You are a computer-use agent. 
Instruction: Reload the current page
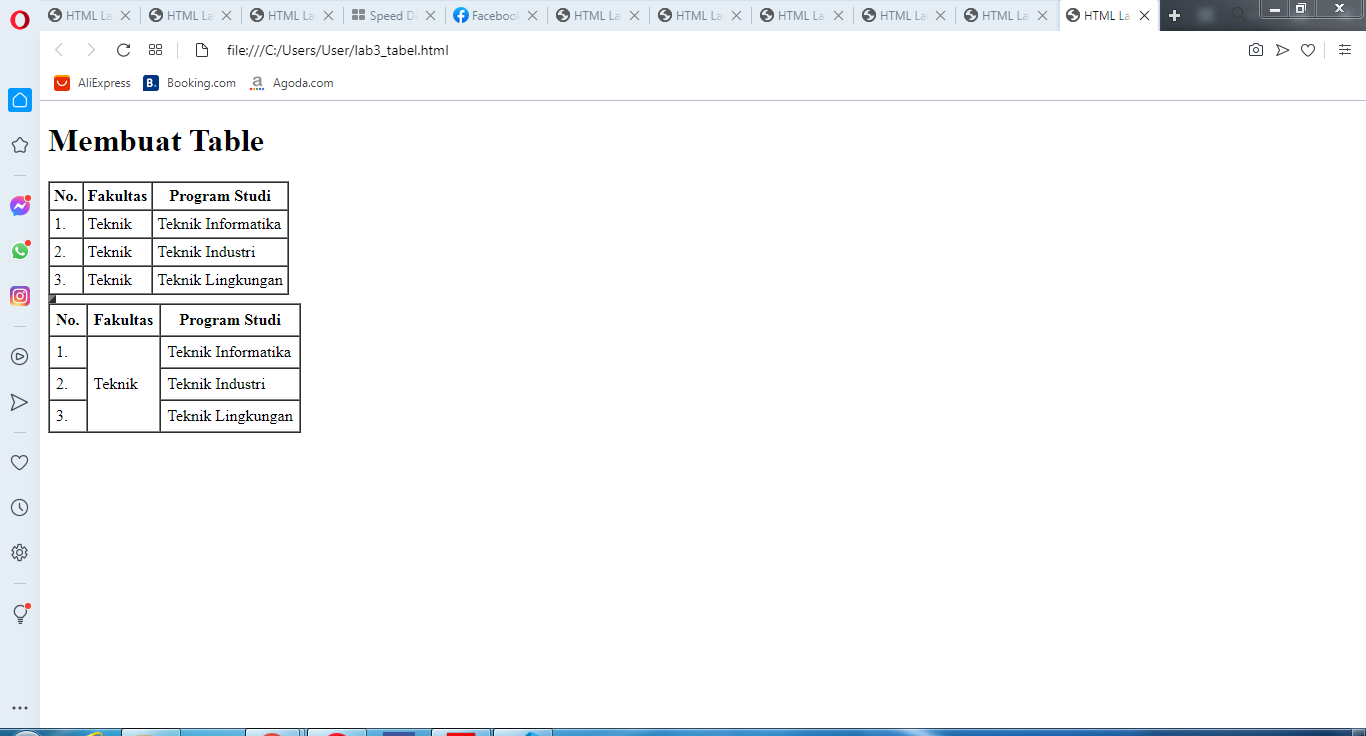[123, 49]
